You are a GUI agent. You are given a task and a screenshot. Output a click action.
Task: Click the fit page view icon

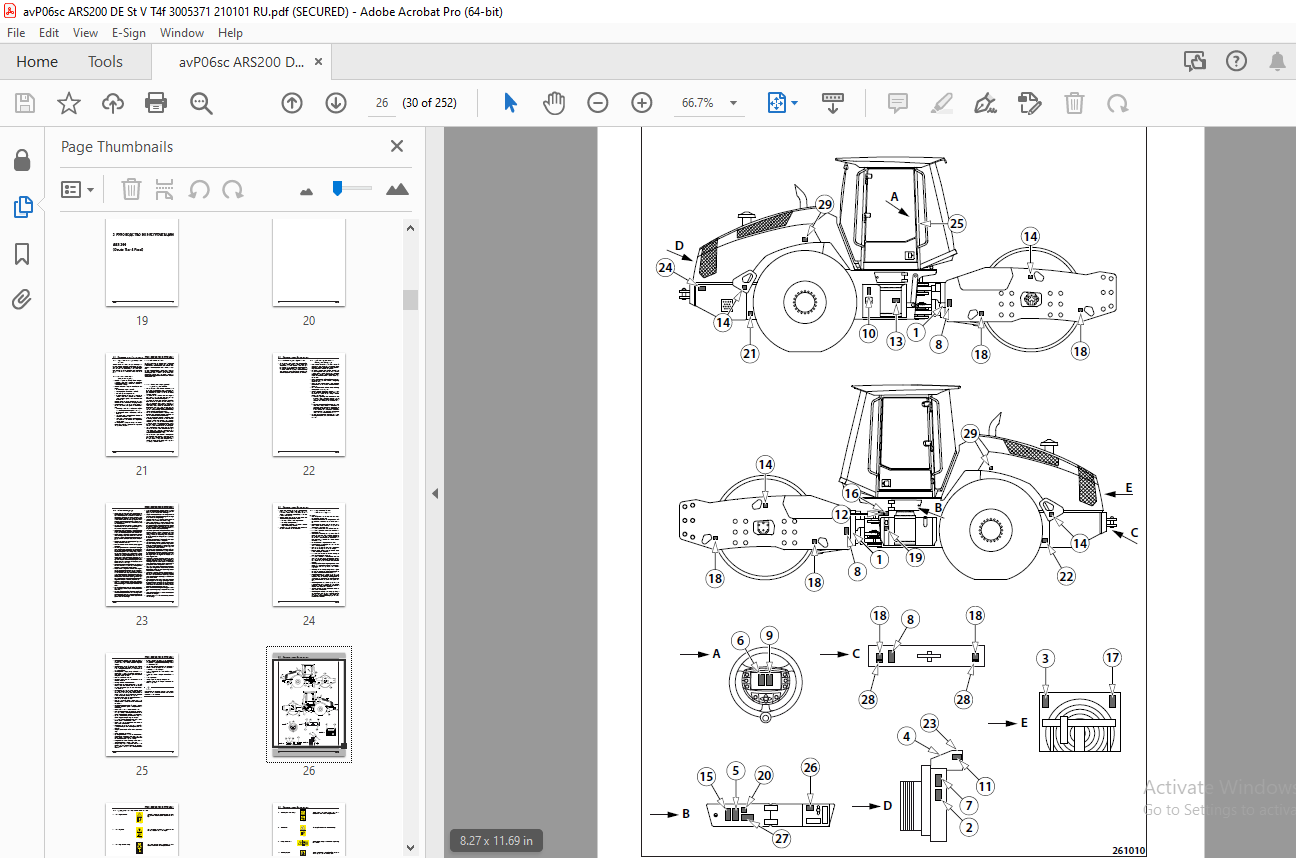pos(777,103)
